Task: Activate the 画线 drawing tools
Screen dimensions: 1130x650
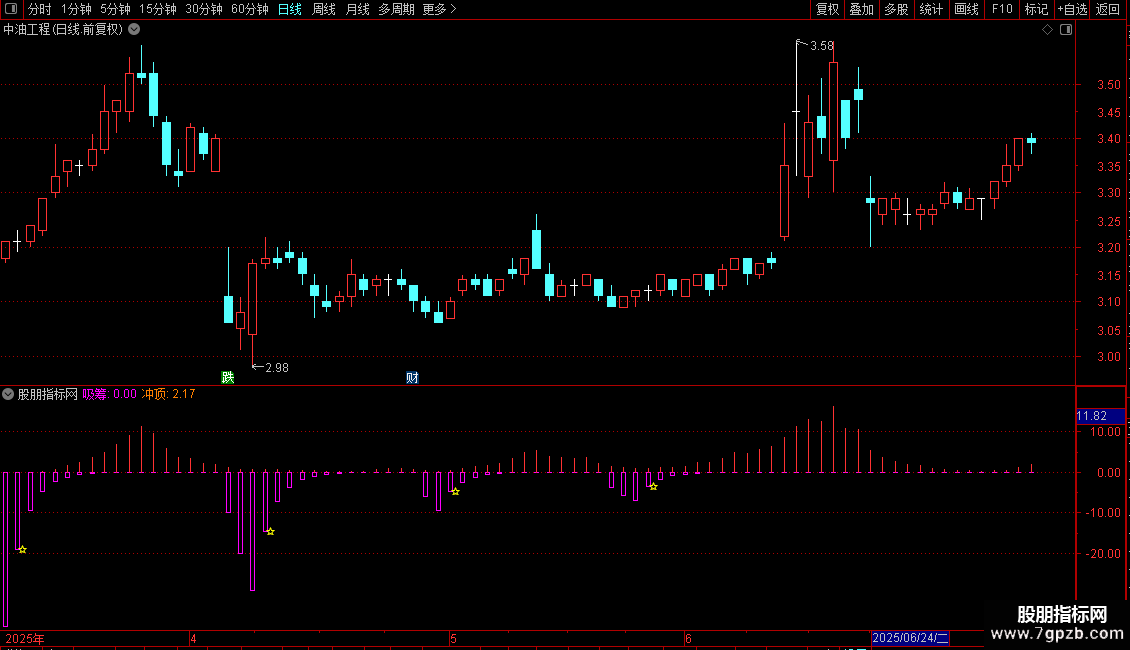Action: pyautogui.click(x=966, y=9)
